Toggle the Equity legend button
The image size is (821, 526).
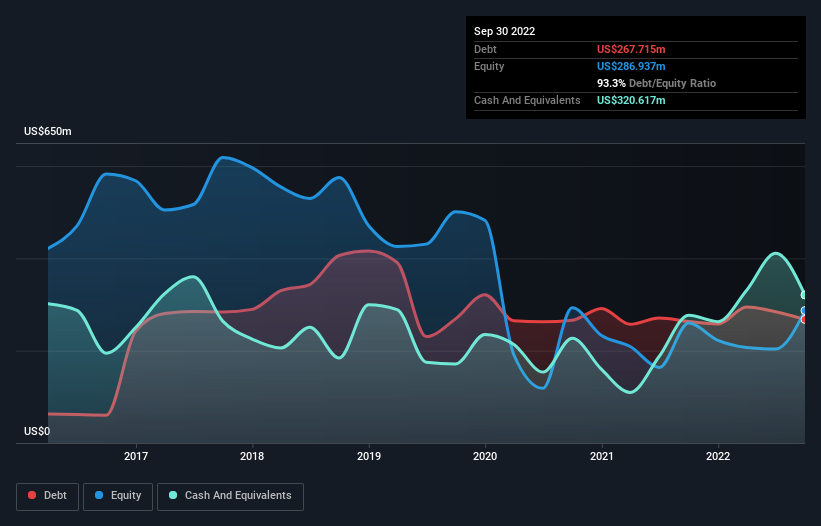(x=118, y=496)
